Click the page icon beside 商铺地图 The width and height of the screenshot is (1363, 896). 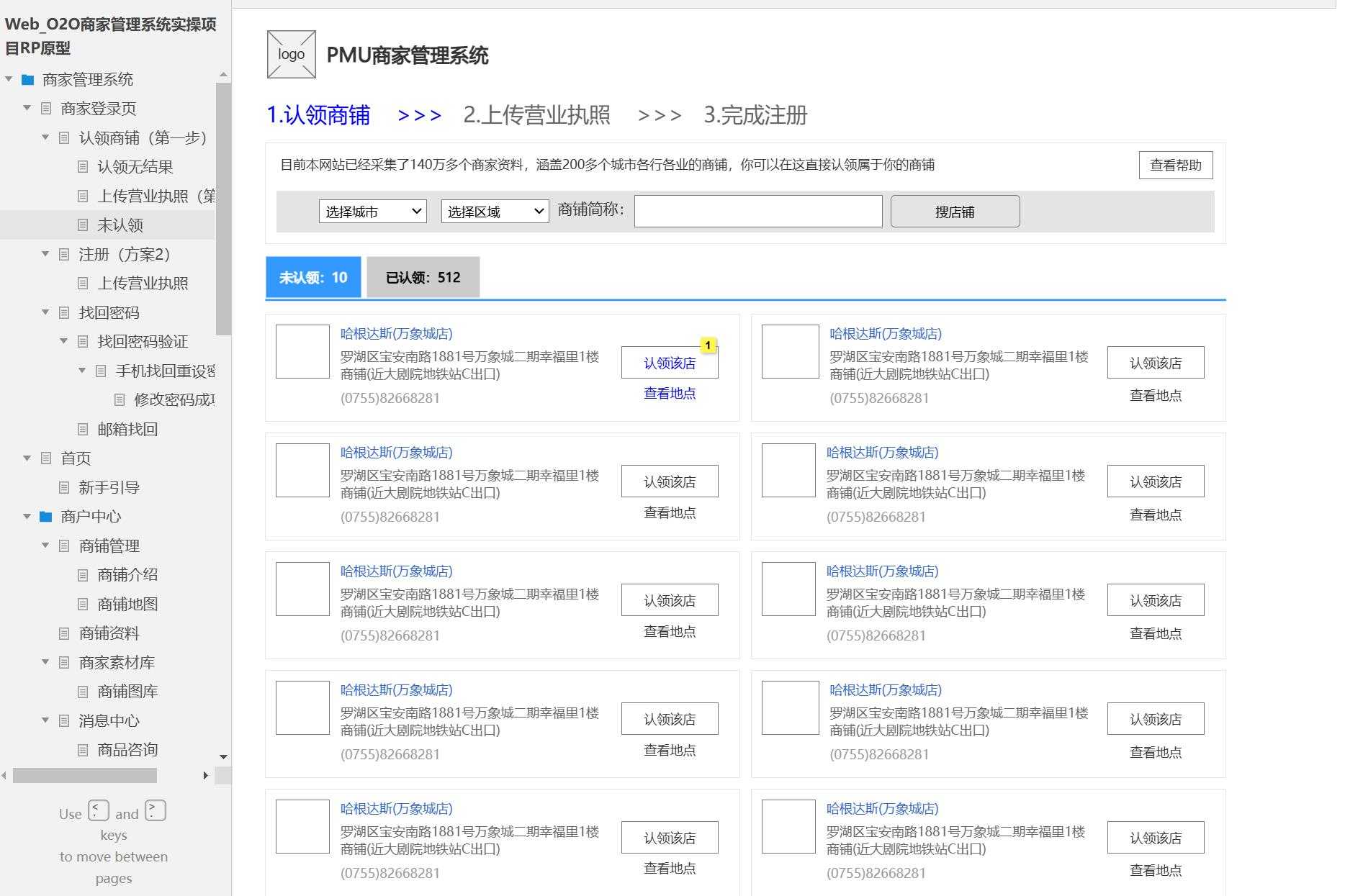coord(84,604)
